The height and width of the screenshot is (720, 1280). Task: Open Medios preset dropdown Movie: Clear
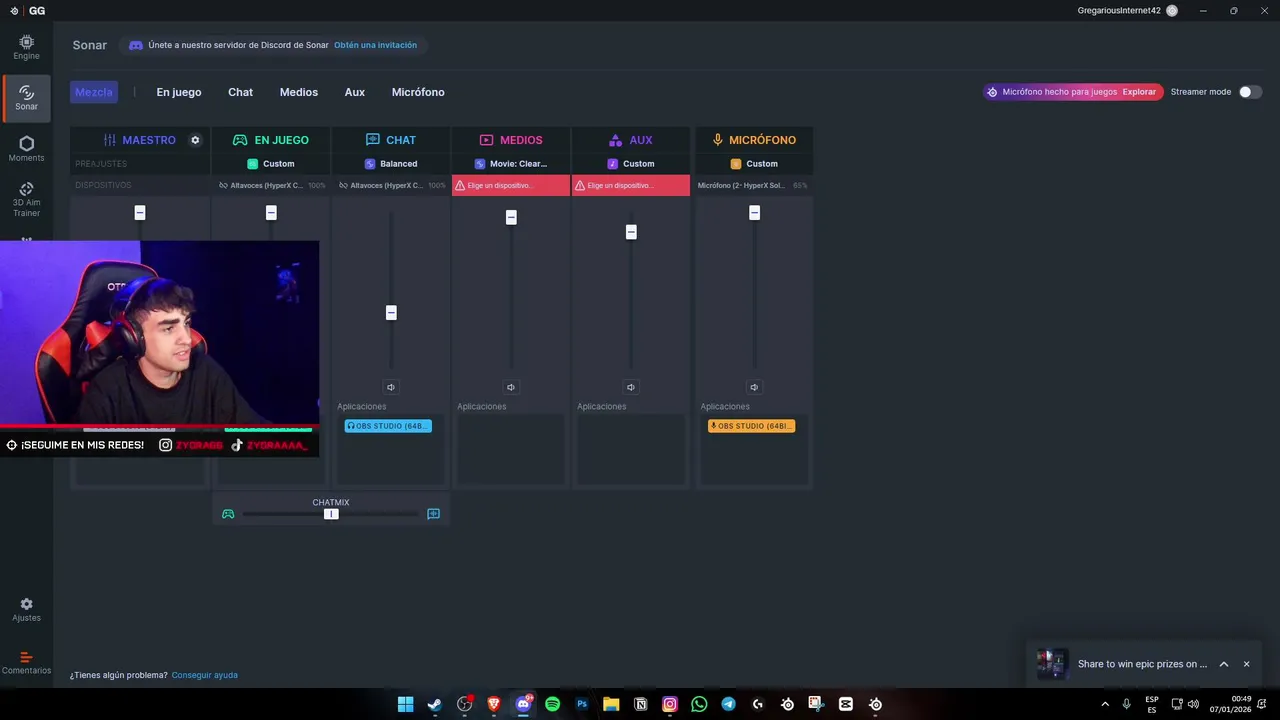[x=511, y=164]
